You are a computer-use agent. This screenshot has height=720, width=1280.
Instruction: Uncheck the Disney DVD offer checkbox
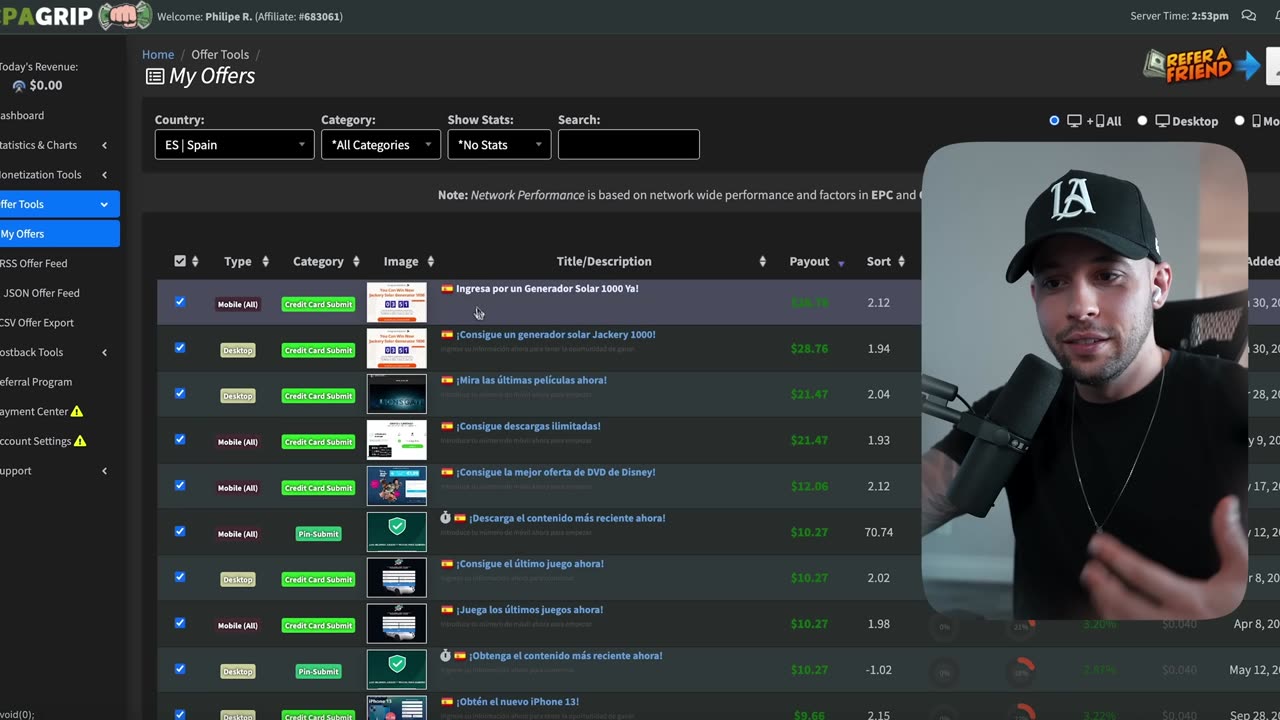180,485
